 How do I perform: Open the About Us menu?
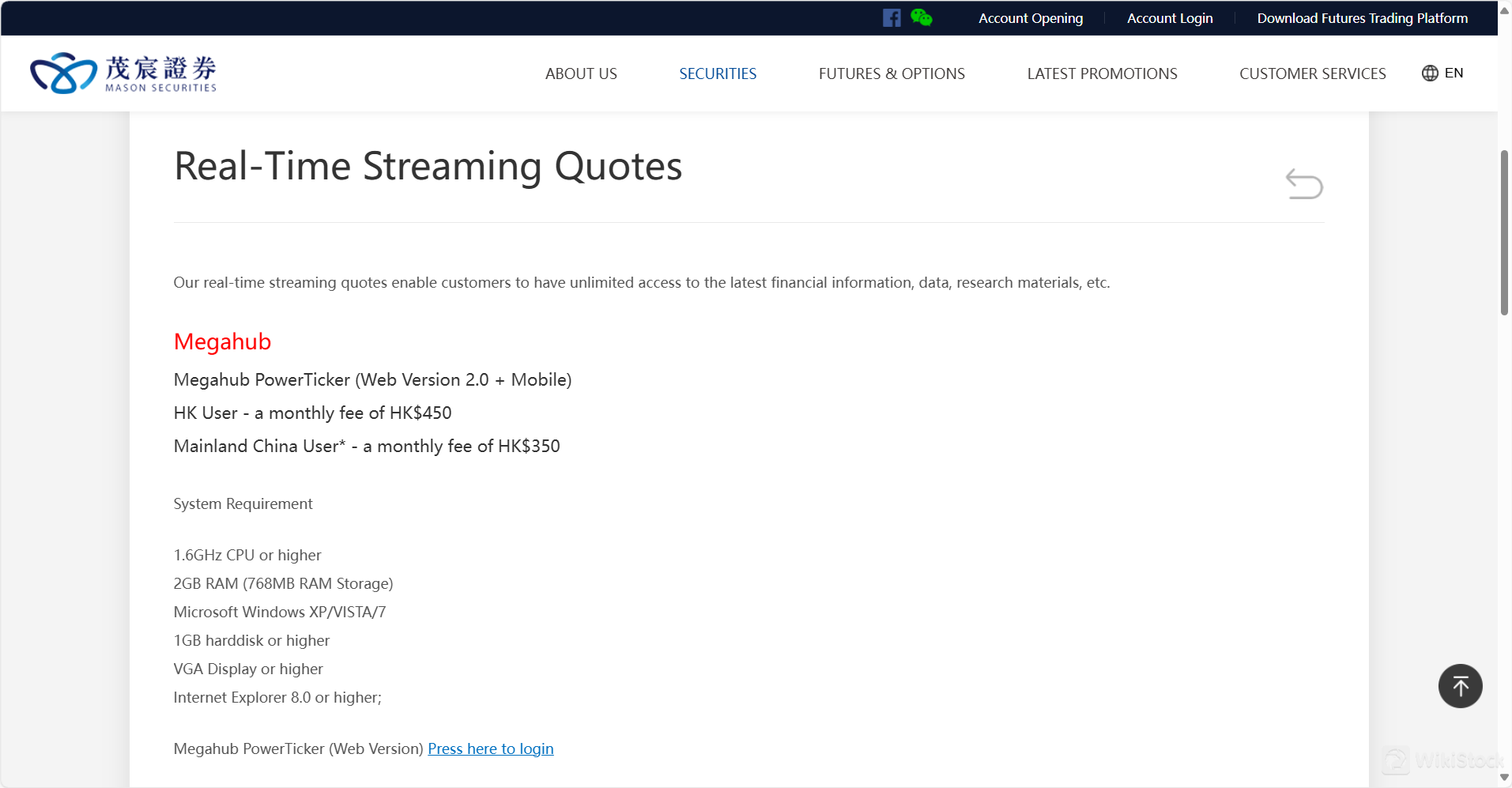coord(581,74)
